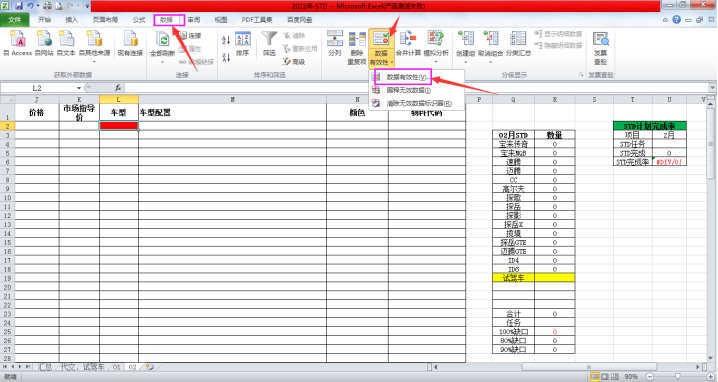Switch to Page Break Preview in status bar

click(615, 377)
